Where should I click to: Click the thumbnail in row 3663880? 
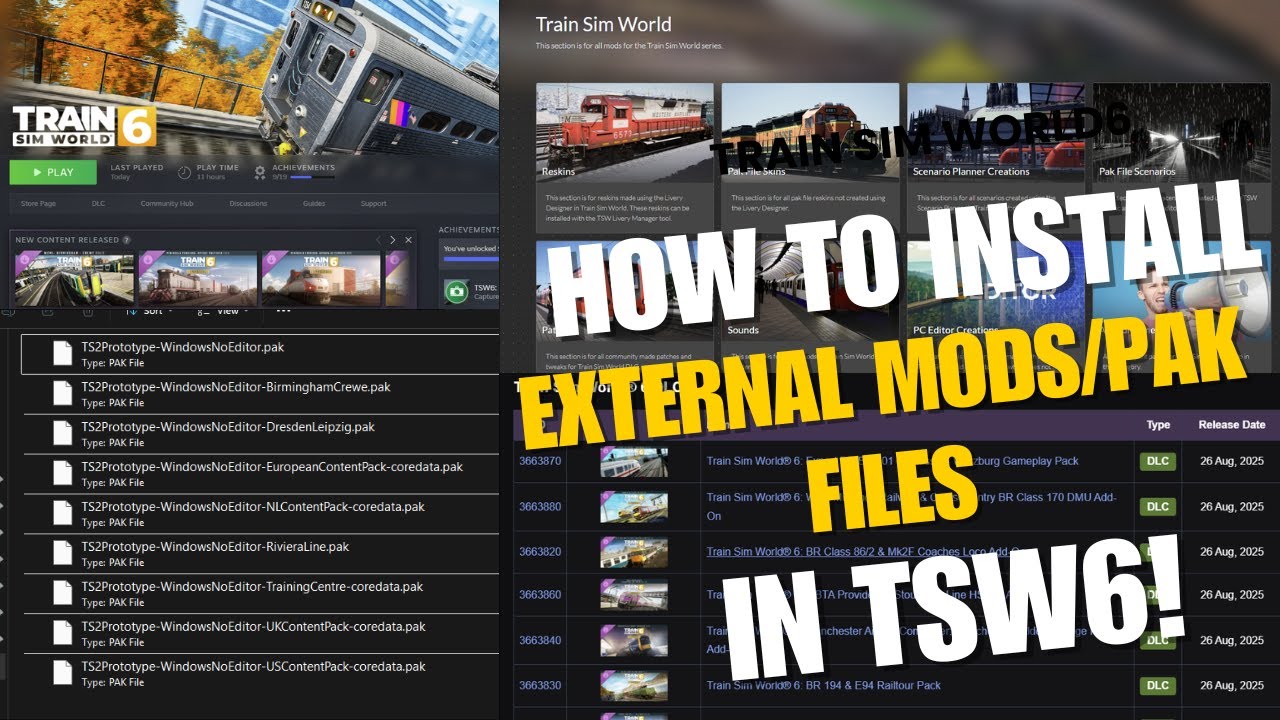pyautogui.click(x=634, y=506)
